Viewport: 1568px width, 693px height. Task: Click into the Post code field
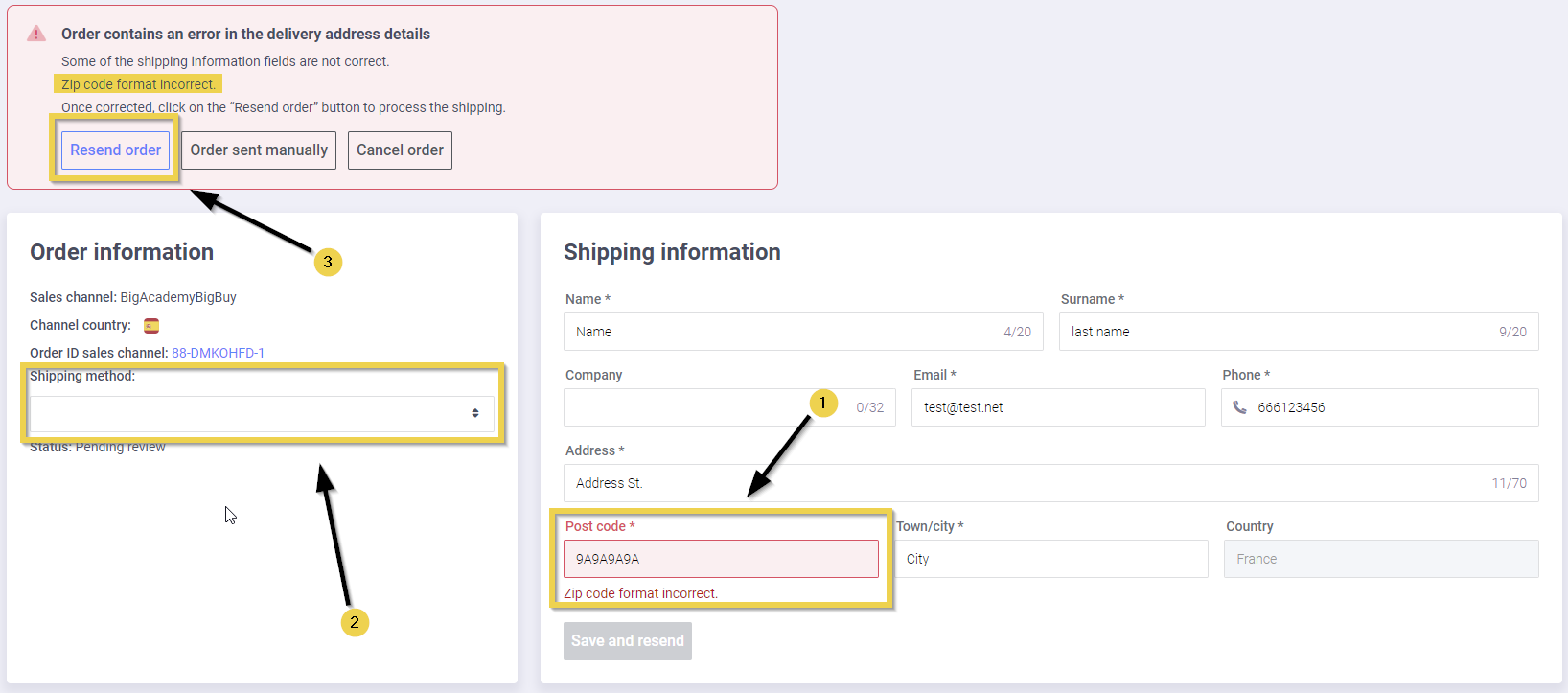pos(720,559)
